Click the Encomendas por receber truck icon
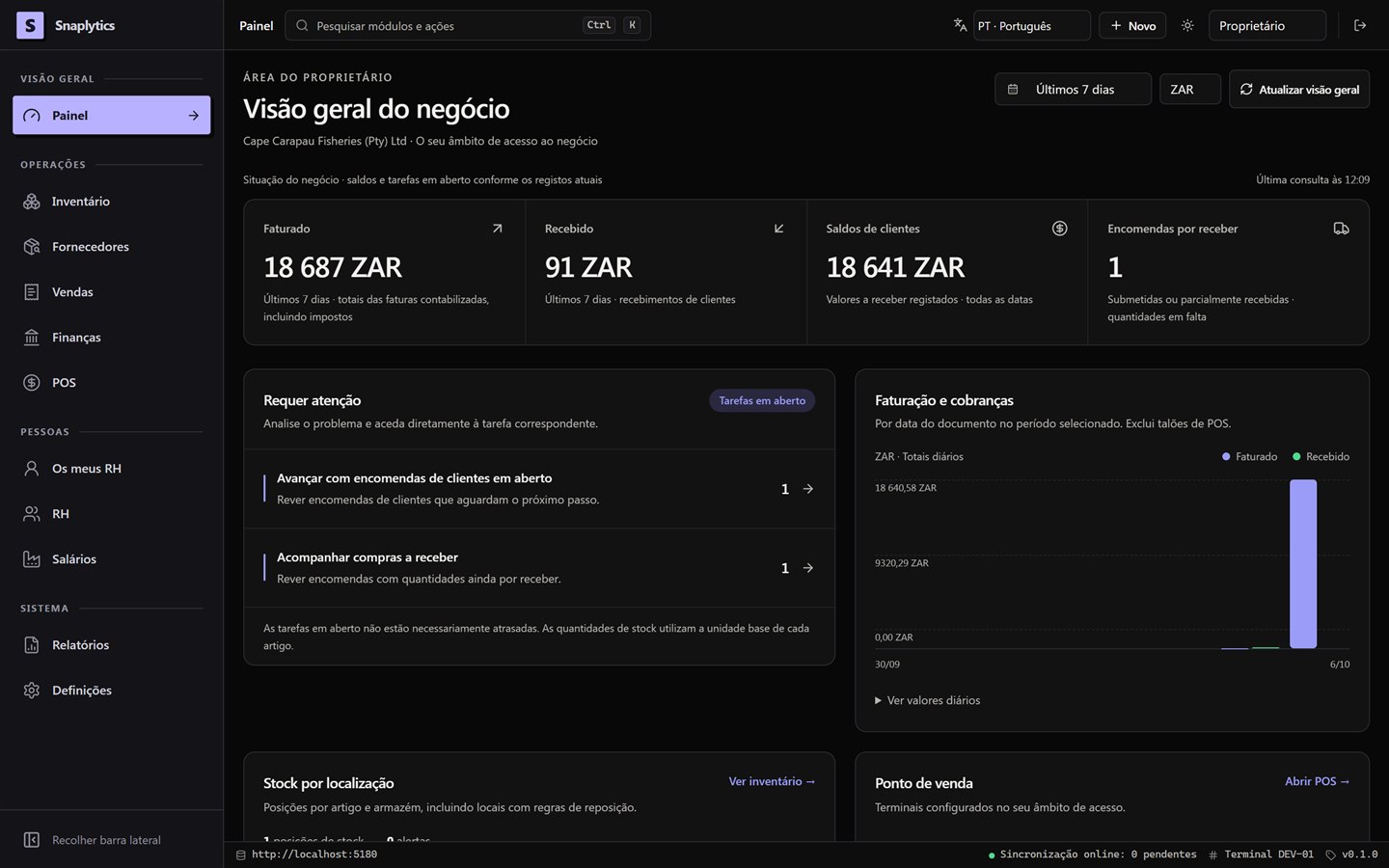 [x=1341, y=229]
